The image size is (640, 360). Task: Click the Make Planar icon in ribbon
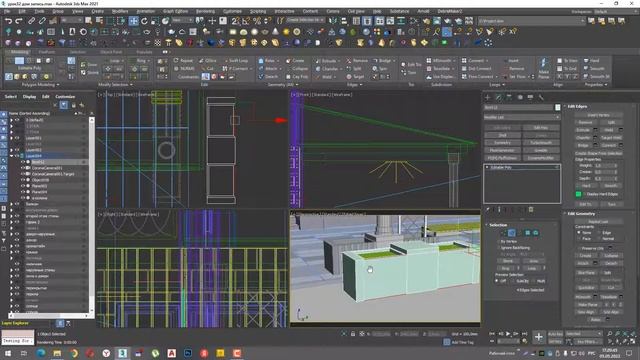click(543, 68)
